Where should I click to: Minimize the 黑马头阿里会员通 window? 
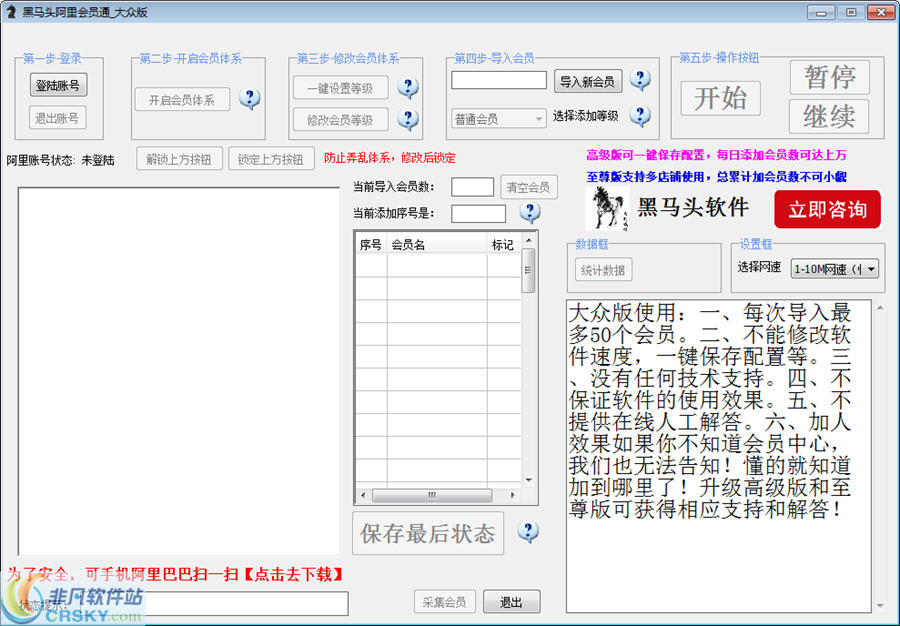coord(821,12)
